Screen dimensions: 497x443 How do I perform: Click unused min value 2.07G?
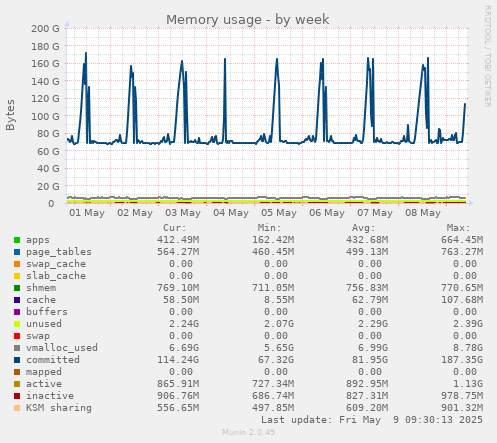[x=279, y=324]
